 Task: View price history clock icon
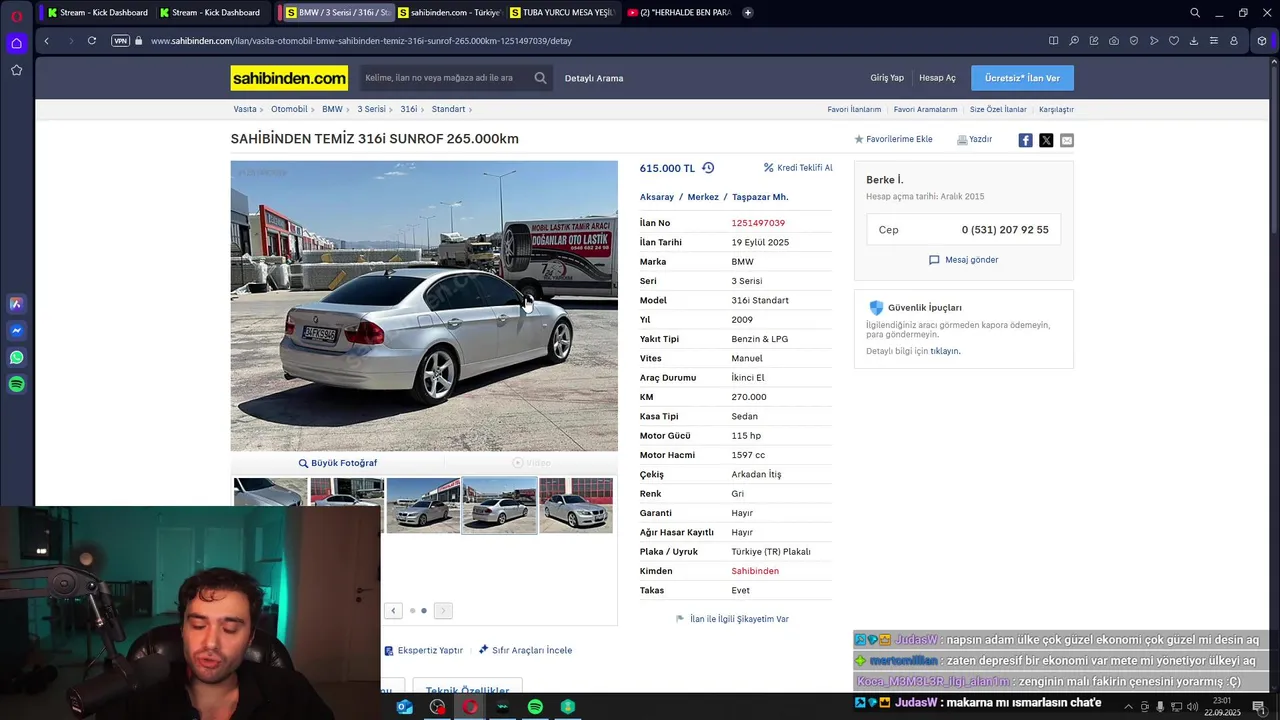tap(708, 168)
